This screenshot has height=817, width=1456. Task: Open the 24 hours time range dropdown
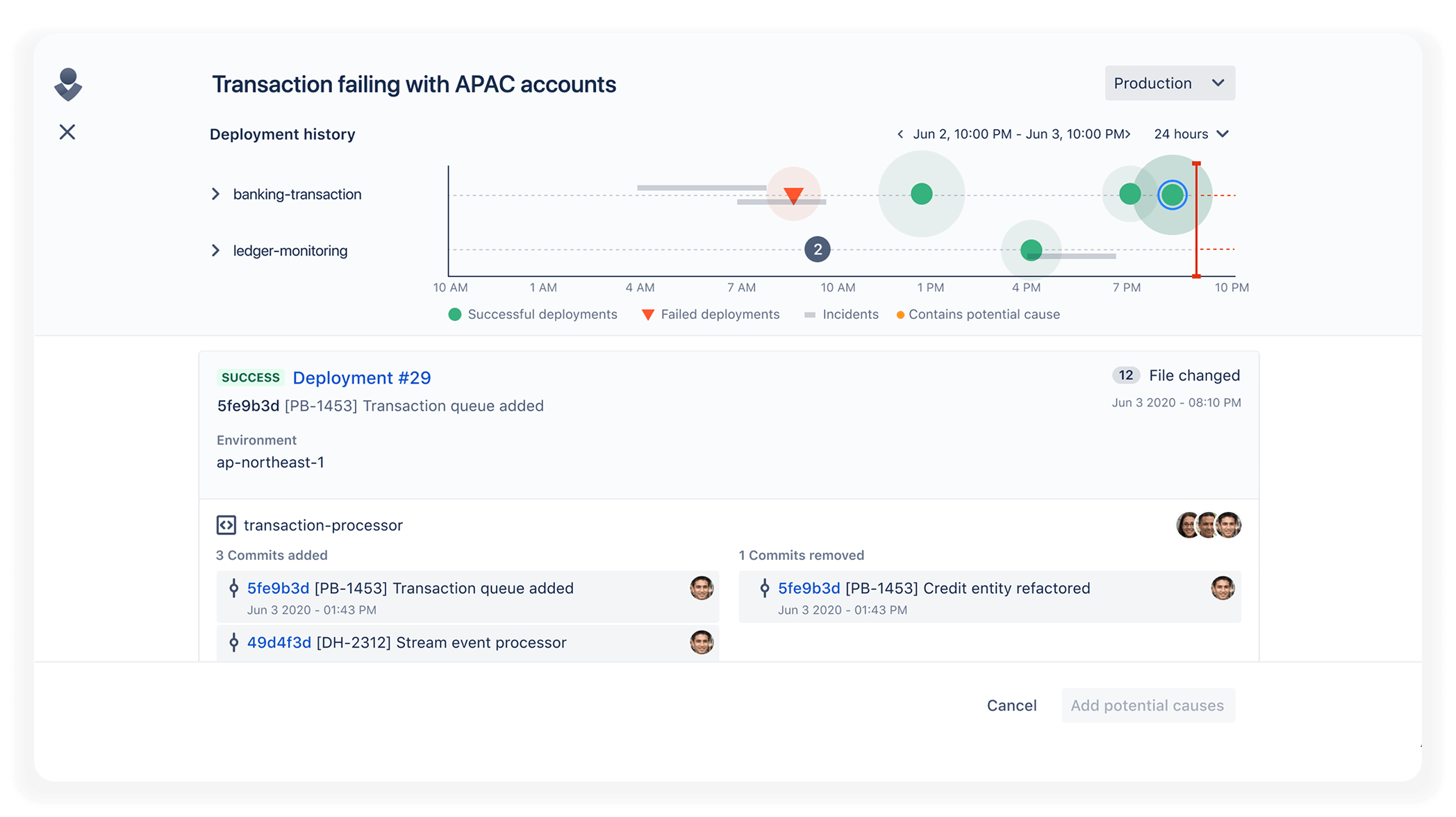(1191, 134)
